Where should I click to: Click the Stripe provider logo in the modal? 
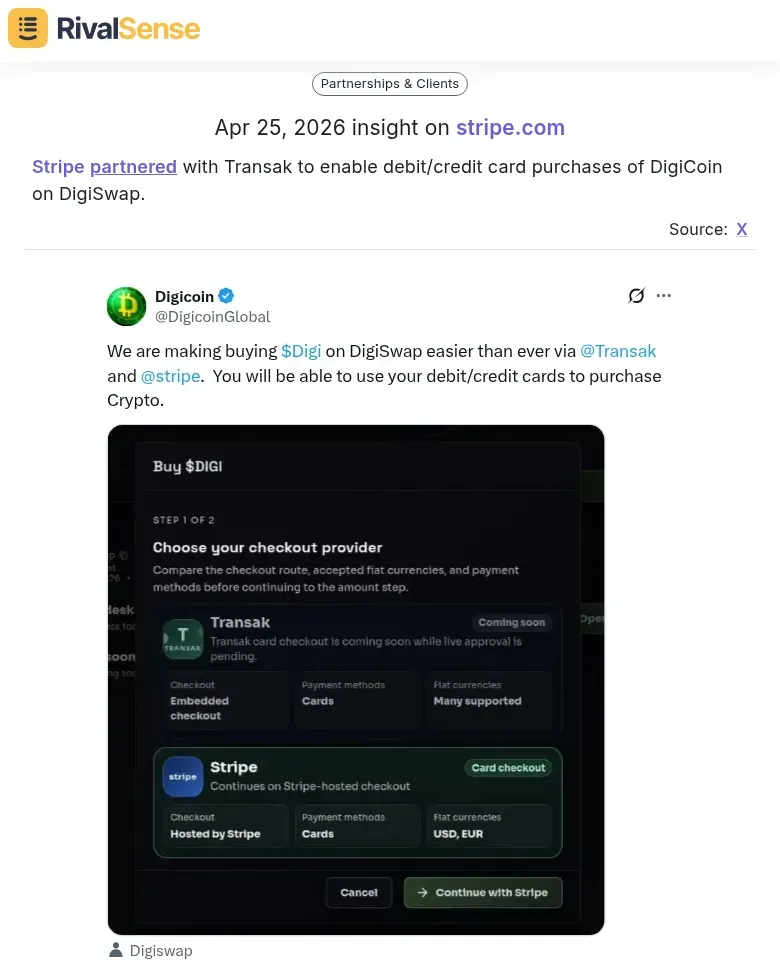pyautogui.click(x=182, y=776)
